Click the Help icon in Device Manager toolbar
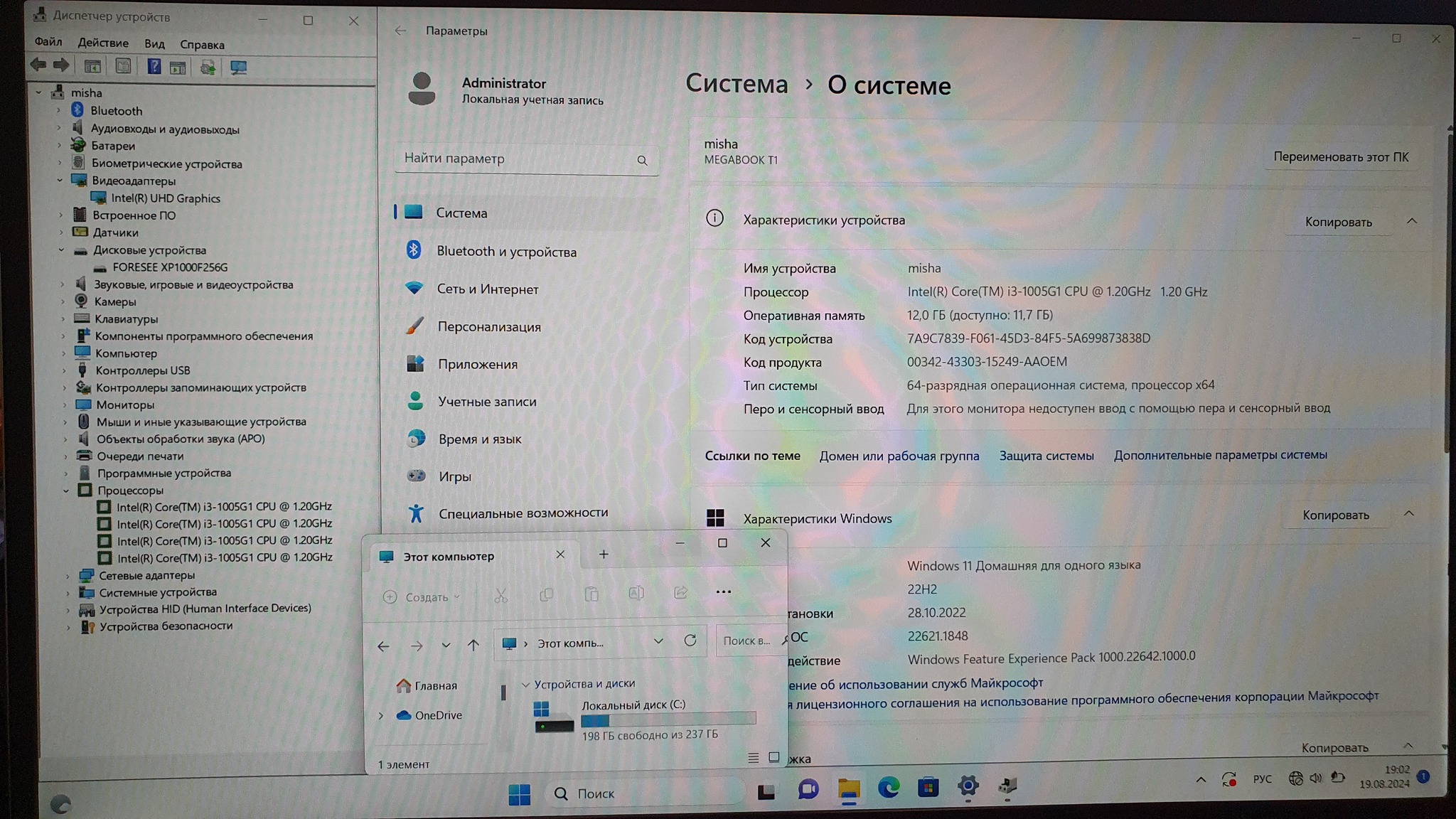The image size is (1456, 819). (154, 67)
